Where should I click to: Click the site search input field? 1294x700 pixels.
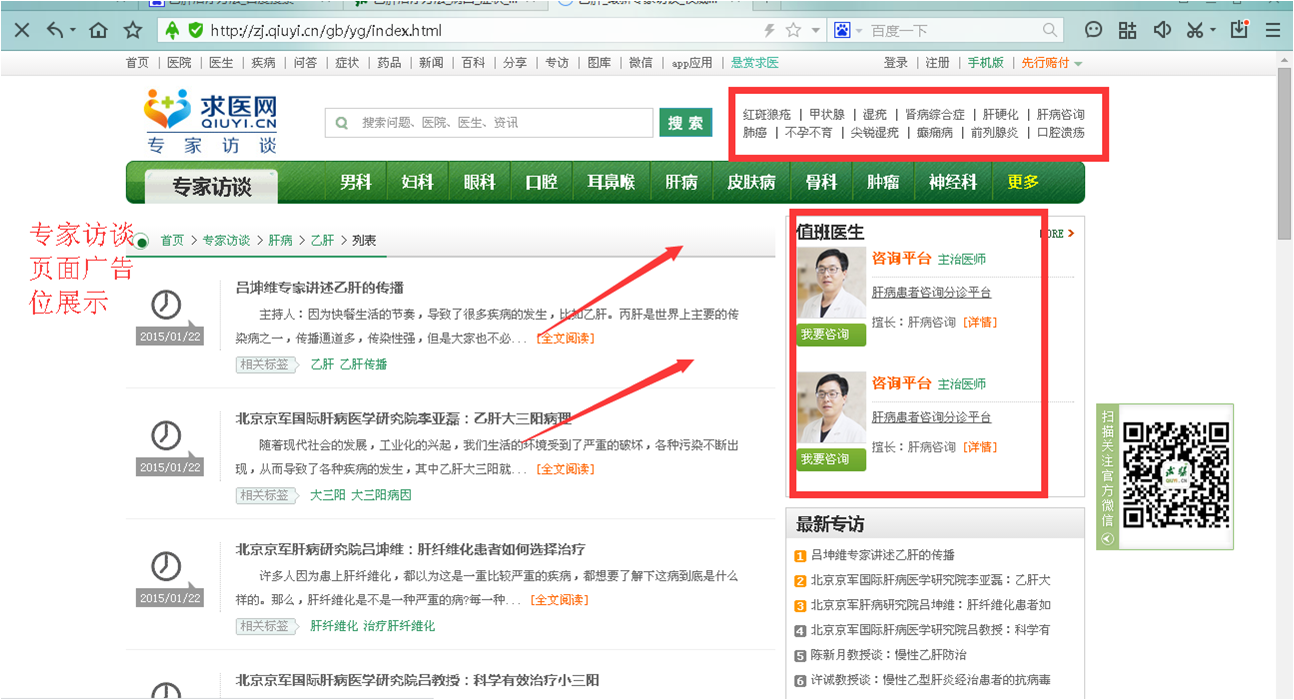coord(488,123)
